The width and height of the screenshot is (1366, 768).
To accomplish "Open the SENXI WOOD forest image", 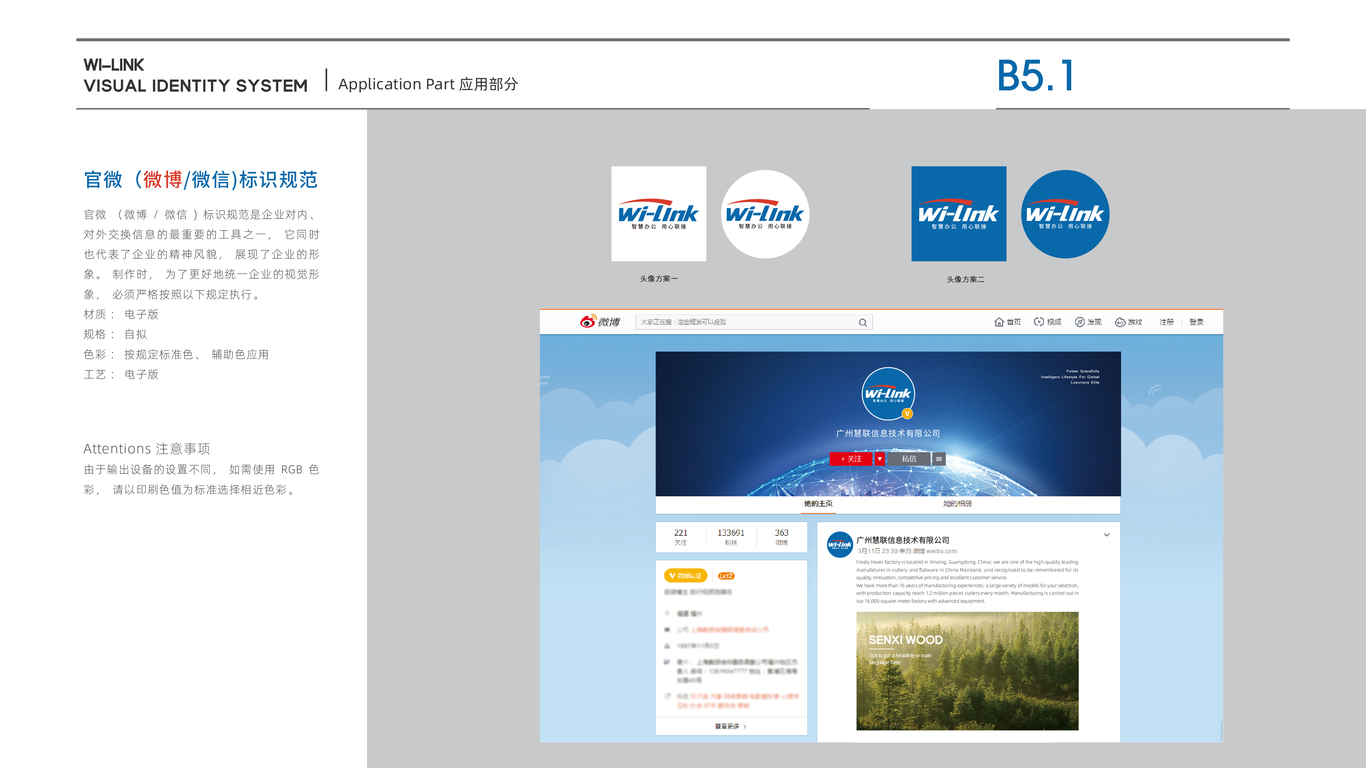I will [967, 671].
